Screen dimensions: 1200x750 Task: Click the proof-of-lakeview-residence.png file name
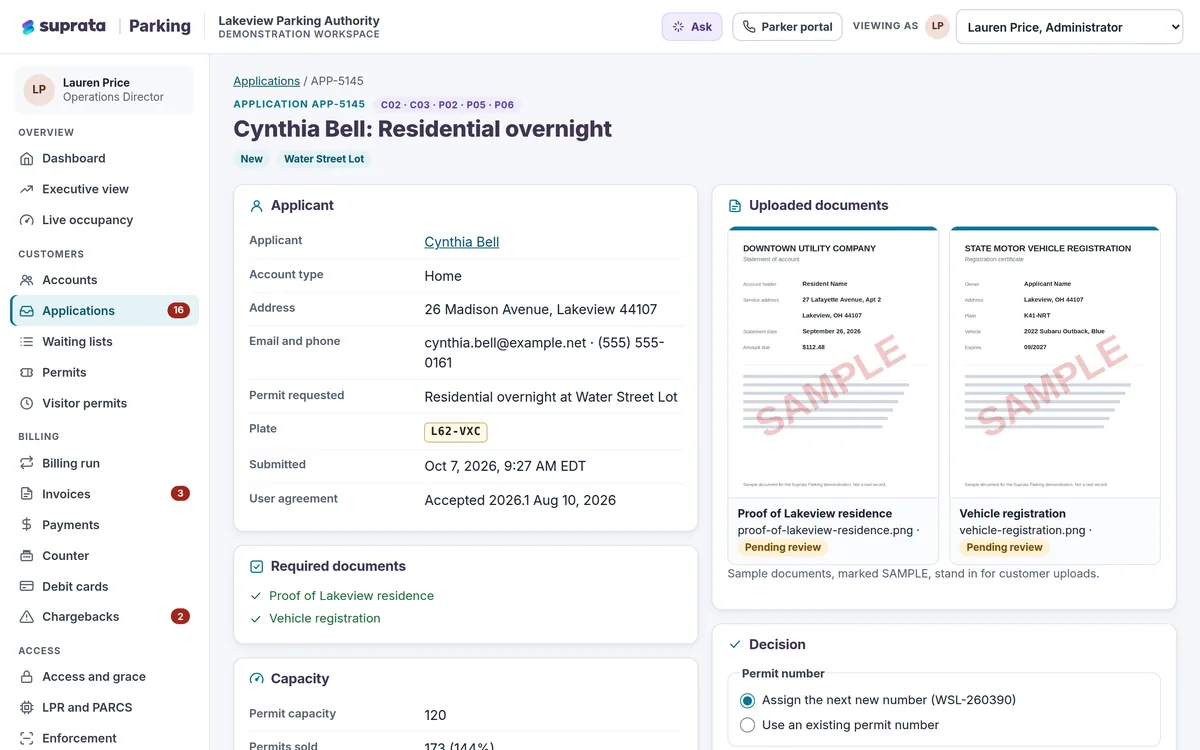[826, 530]
